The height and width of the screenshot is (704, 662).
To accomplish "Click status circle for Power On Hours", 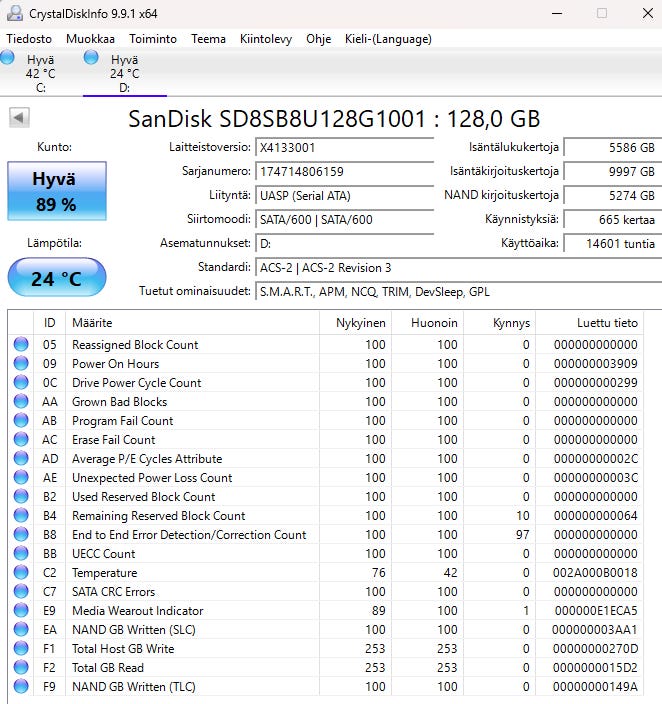I will (21, 363).
